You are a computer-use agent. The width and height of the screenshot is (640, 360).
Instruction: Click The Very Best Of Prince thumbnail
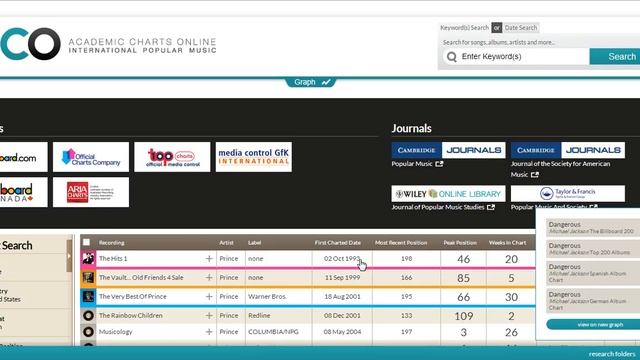pos(88,296)
